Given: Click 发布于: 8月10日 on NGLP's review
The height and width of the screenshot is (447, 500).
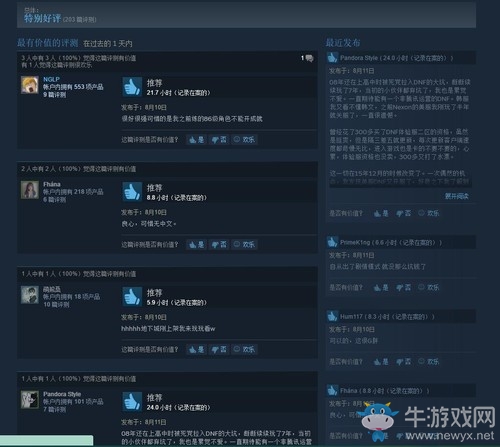Looking at the screenshot, I should (x=144, y=107).
